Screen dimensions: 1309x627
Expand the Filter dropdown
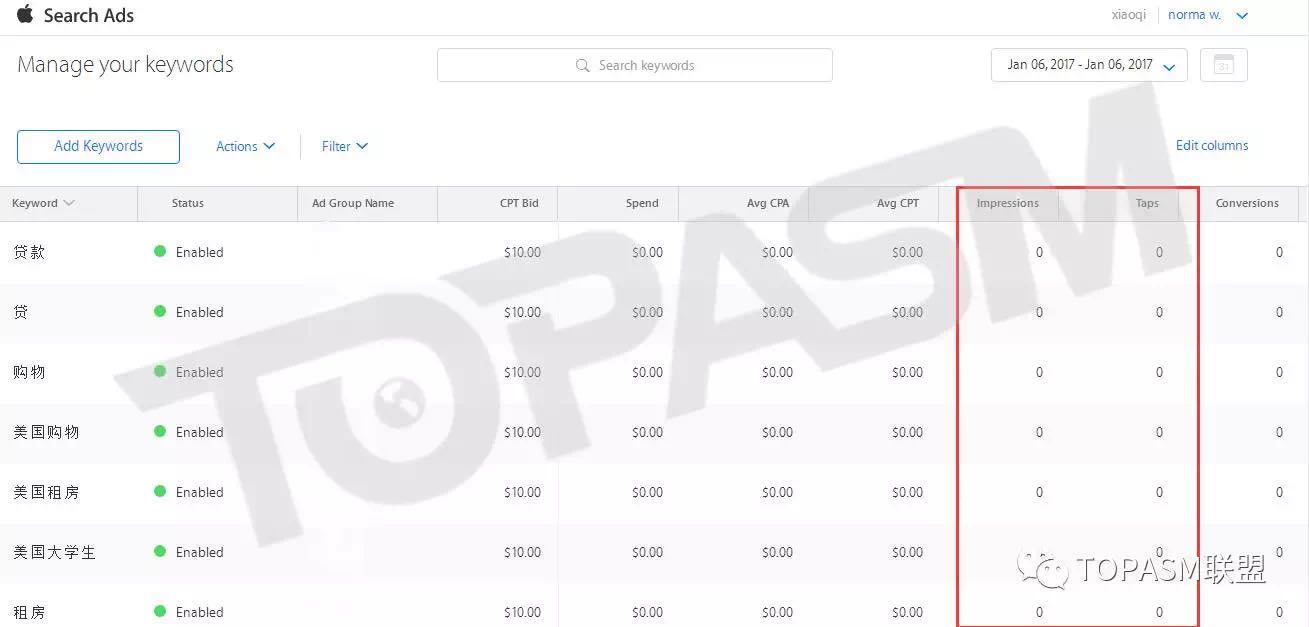[345, 146]
